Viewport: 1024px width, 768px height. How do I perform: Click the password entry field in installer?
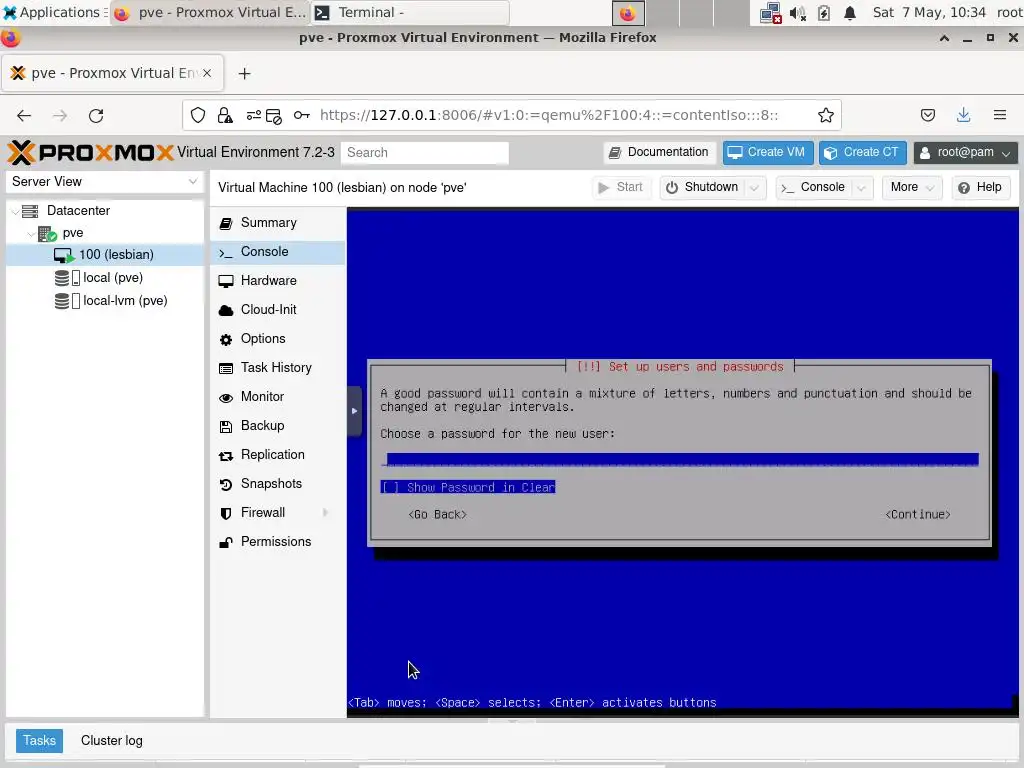tap(680, 460)
